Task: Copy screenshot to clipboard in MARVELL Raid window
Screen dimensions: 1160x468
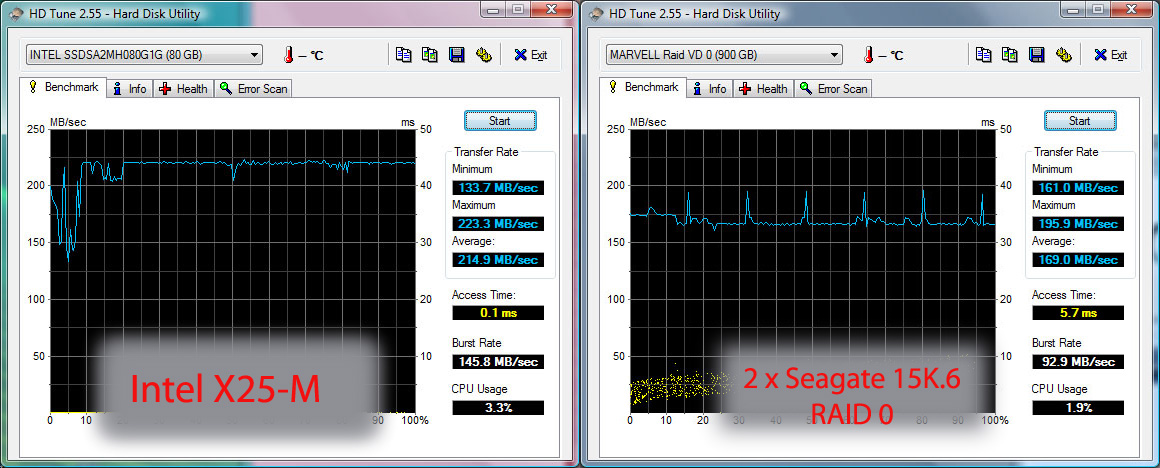Action: [1009, 55]
